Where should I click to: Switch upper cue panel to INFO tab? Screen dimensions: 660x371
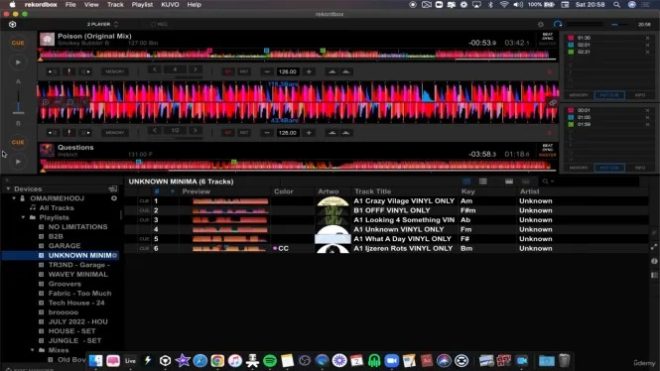pos(640,95)
